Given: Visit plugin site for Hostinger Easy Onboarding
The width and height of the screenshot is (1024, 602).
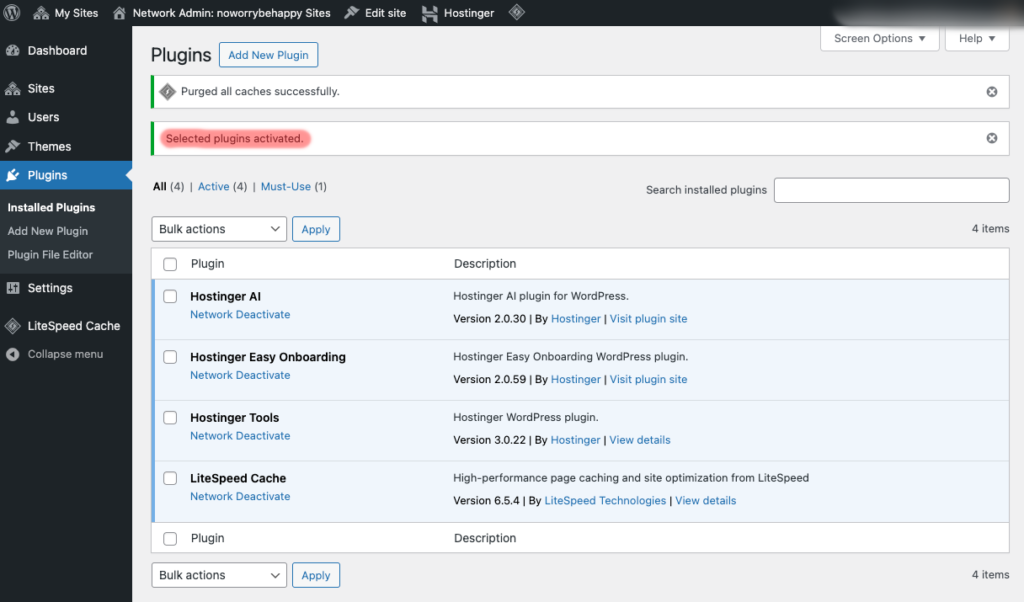Looking at the screenshot, I should tap(648, 379).
